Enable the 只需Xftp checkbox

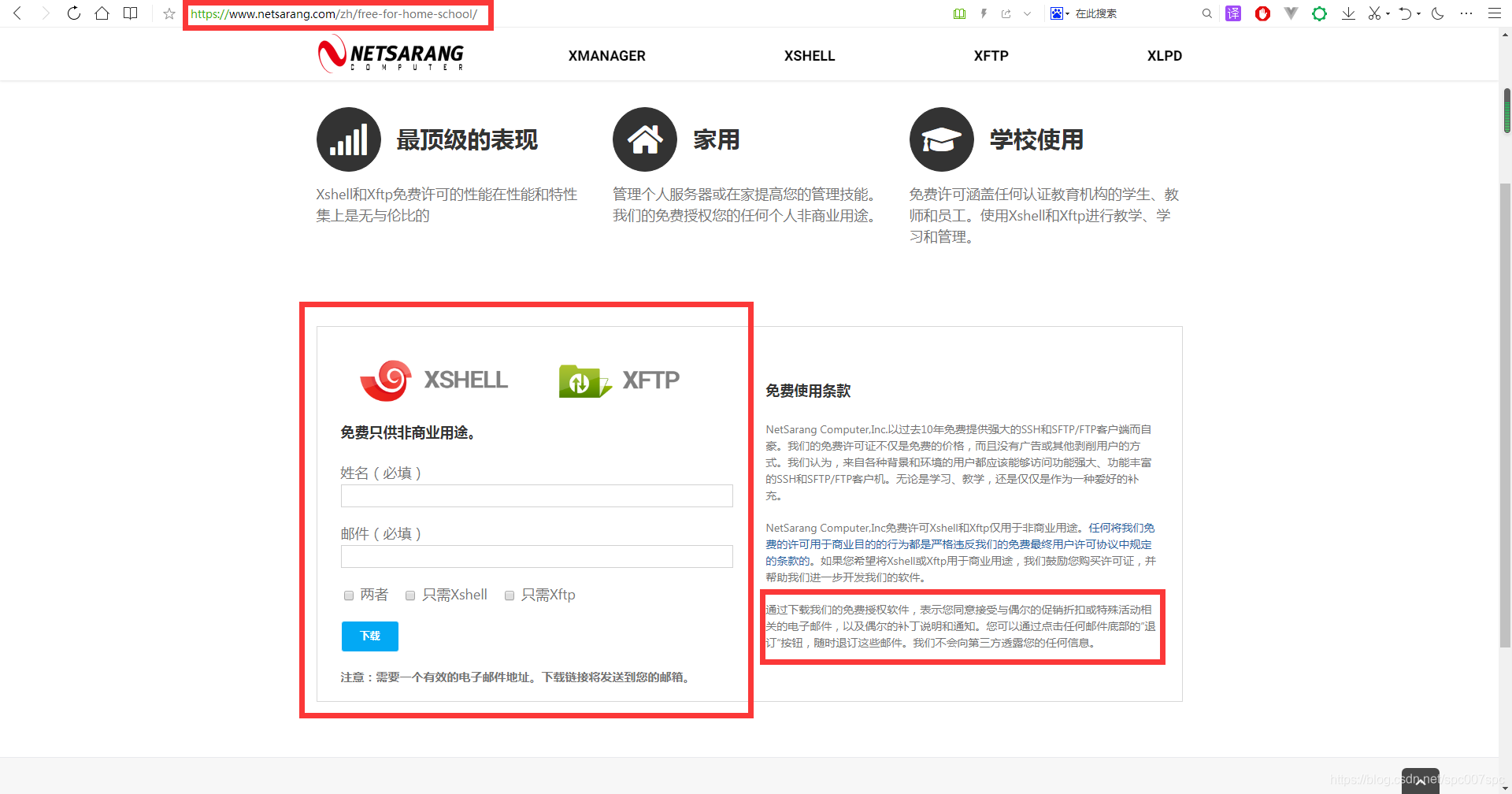pos(509,595)
